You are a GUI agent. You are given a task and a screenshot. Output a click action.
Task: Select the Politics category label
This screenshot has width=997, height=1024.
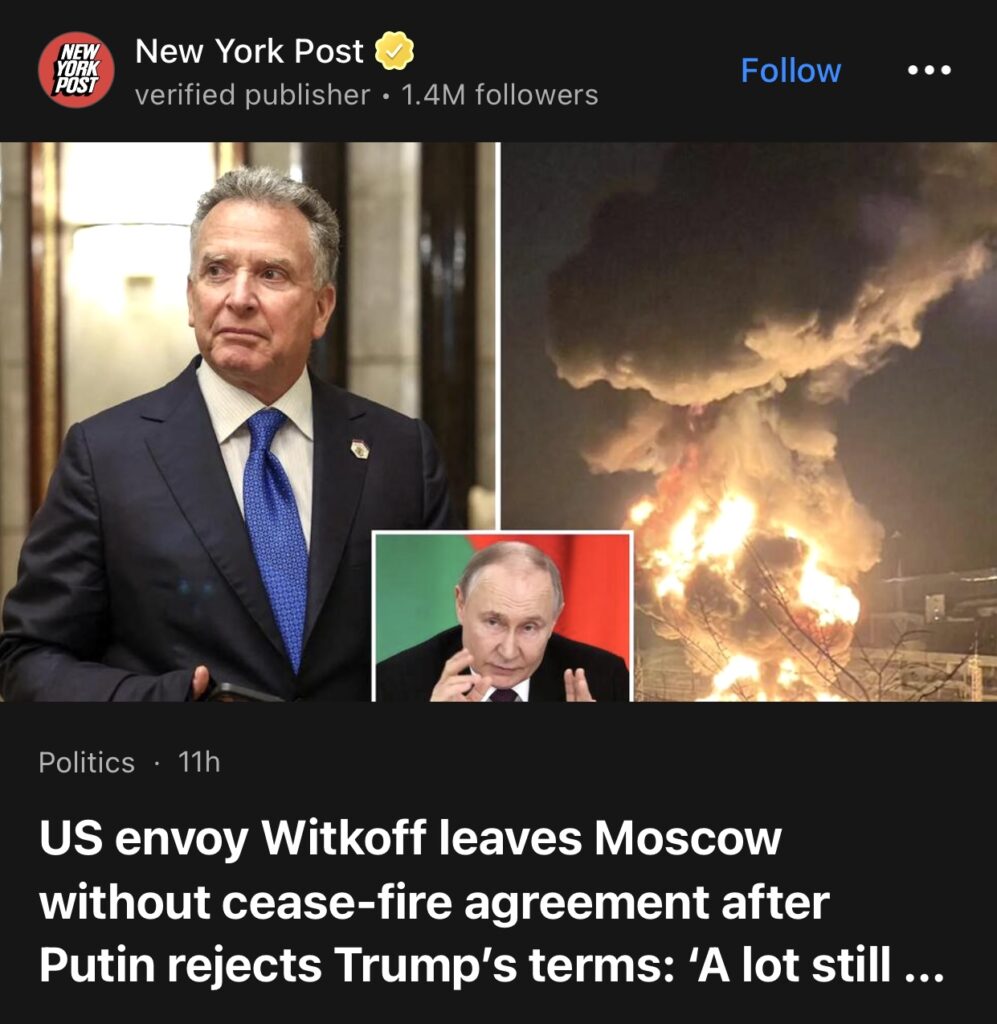86,762
